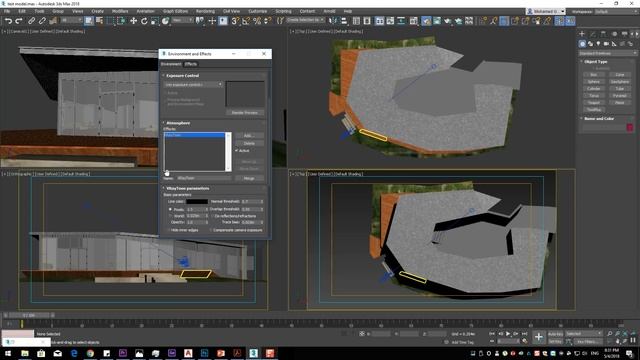
Task: Select the Unlink Selection tool
Action: [x=42, y=21]
